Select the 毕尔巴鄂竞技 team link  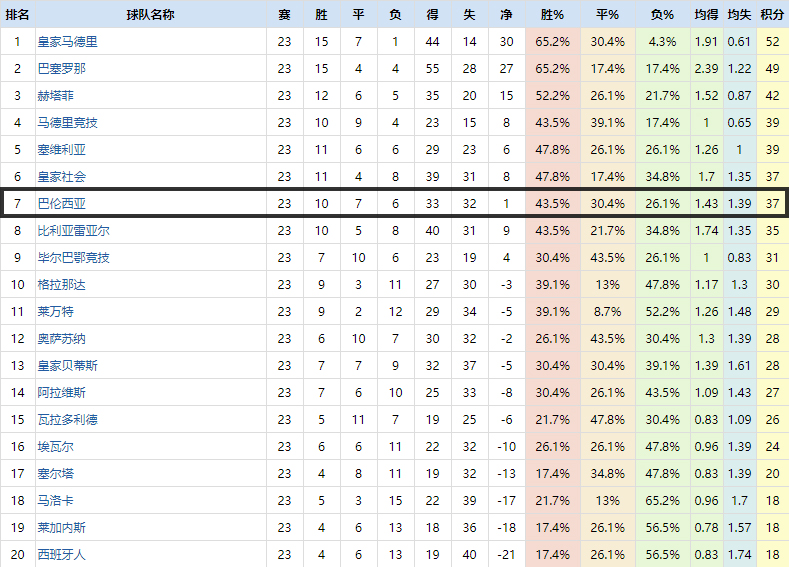pos(73,258)
